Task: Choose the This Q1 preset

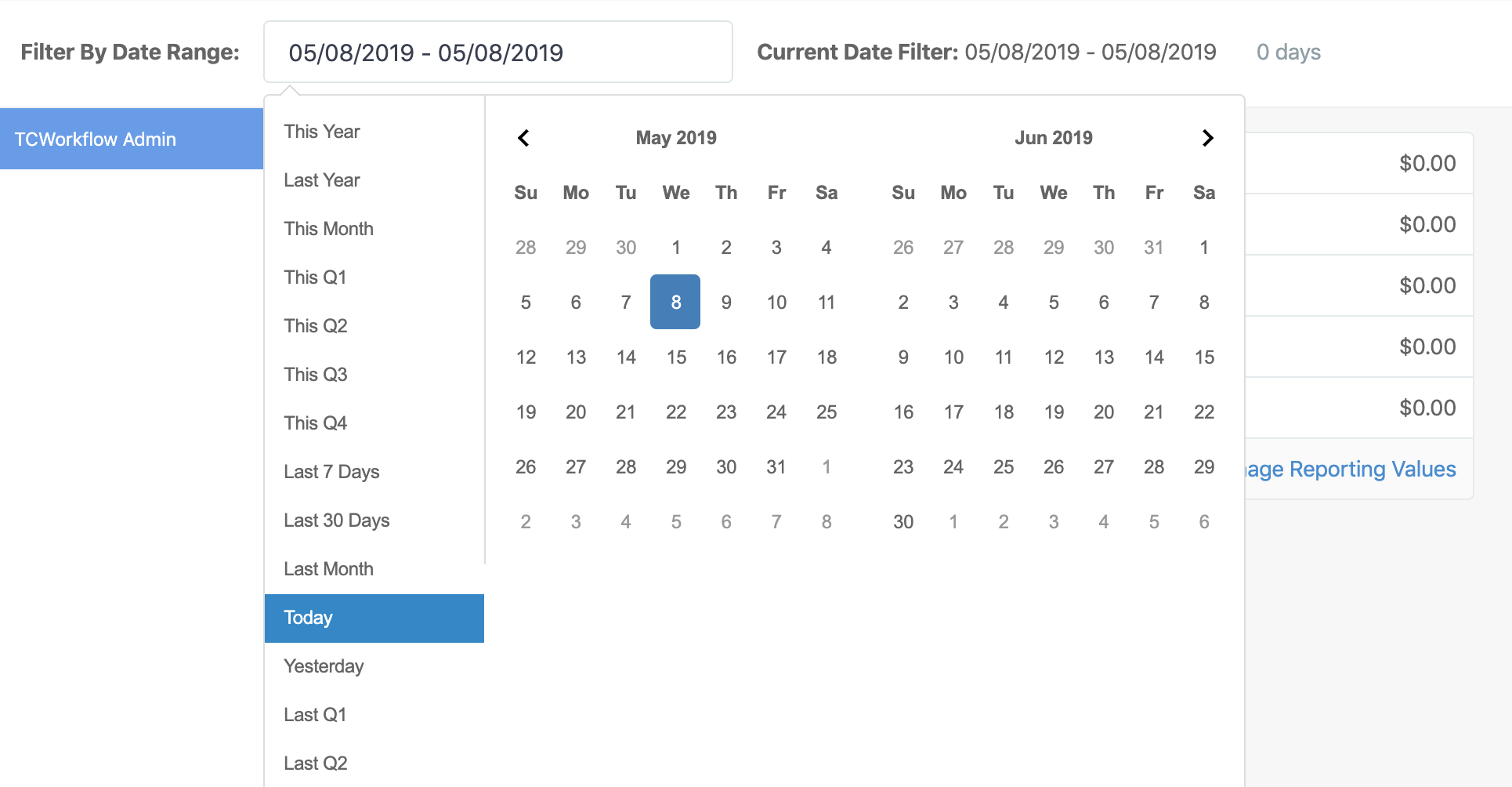Action: click(x=374, y=277)
